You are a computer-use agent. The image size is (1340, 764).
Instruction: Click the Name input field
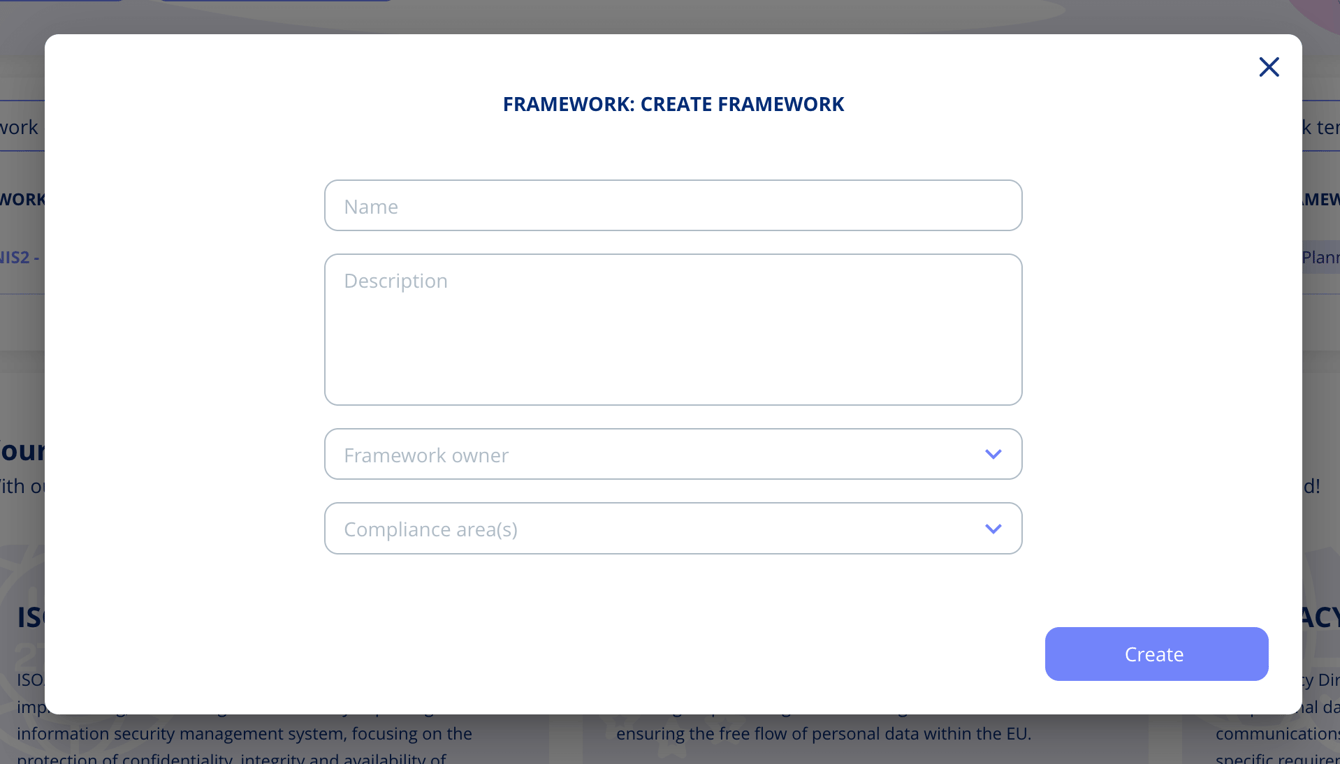tap(673, 205)
